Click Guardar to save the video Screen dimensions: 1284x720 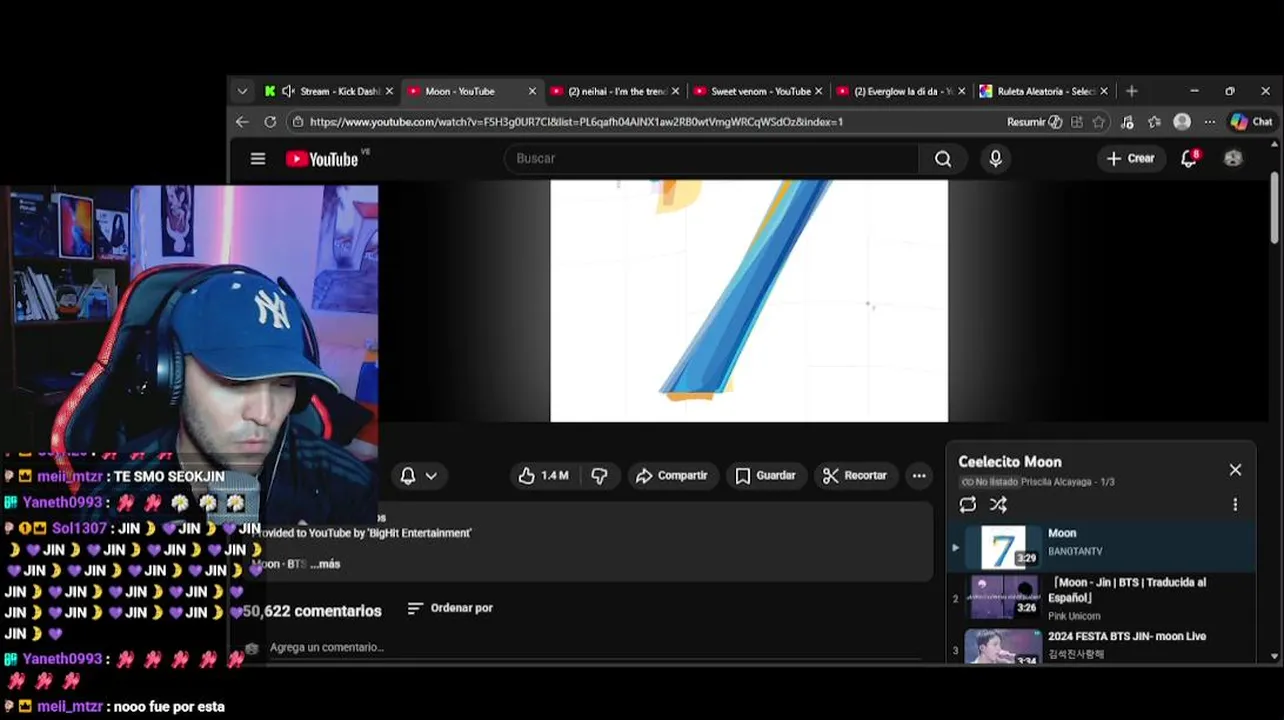point(766,476)
